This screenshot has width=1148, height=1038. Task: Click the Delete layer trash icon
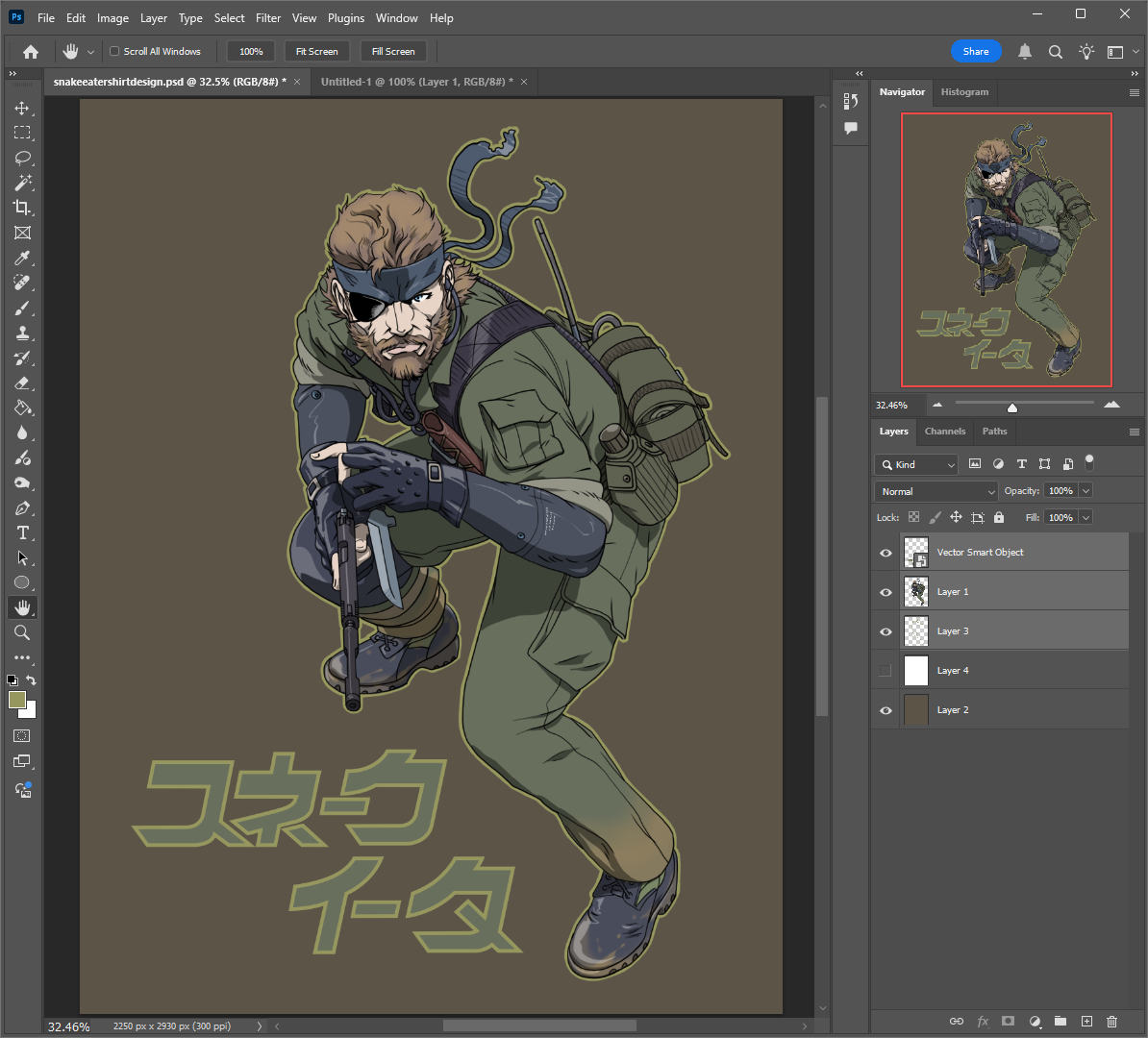click(x=1111, y=1021)
